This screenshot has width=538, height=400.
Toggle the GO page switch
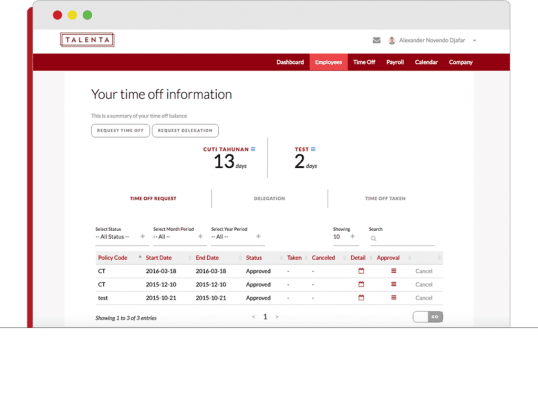tap(428, 317)
